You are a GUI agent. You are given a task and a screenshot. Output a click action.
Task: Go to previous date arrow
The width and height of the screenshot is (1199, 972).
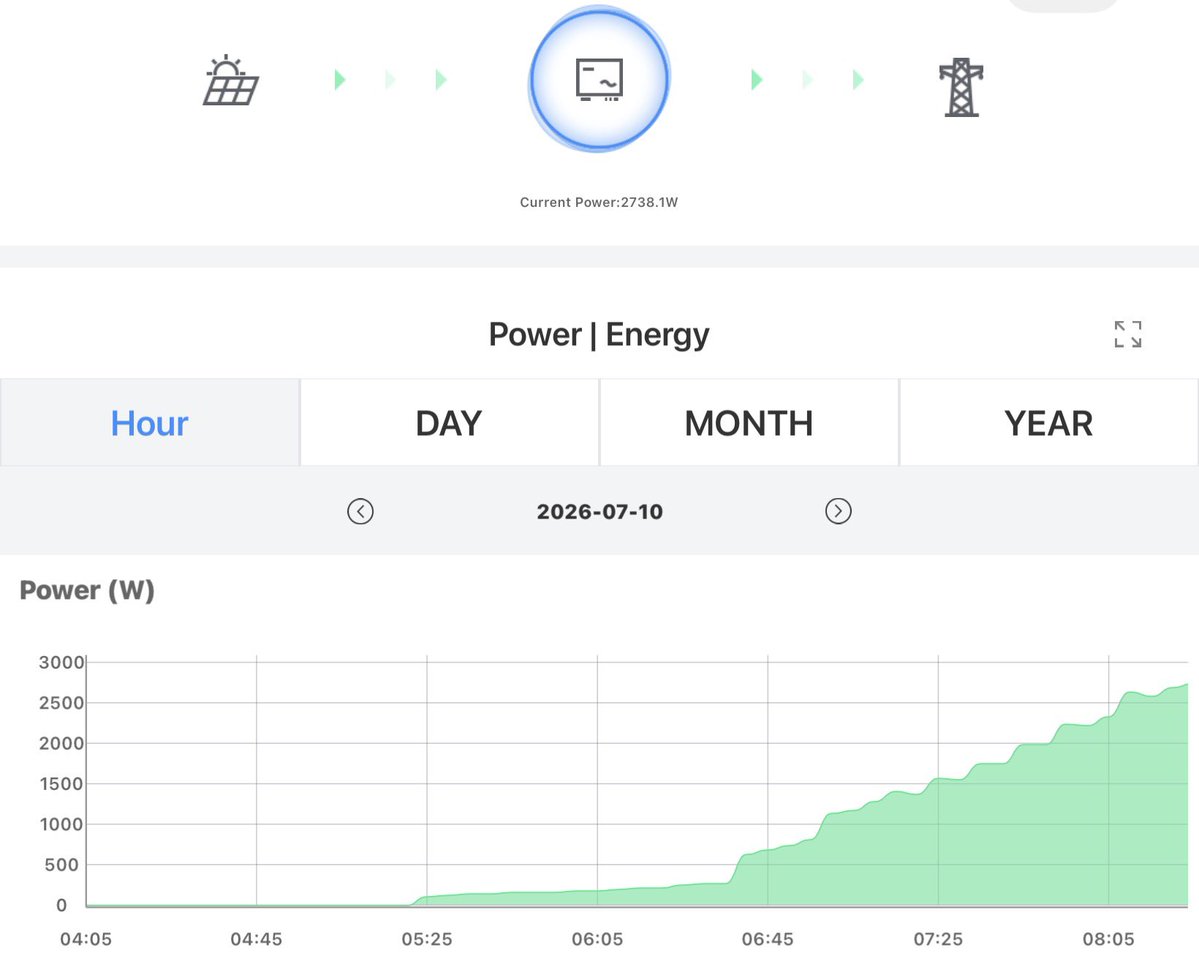[360, 511]
